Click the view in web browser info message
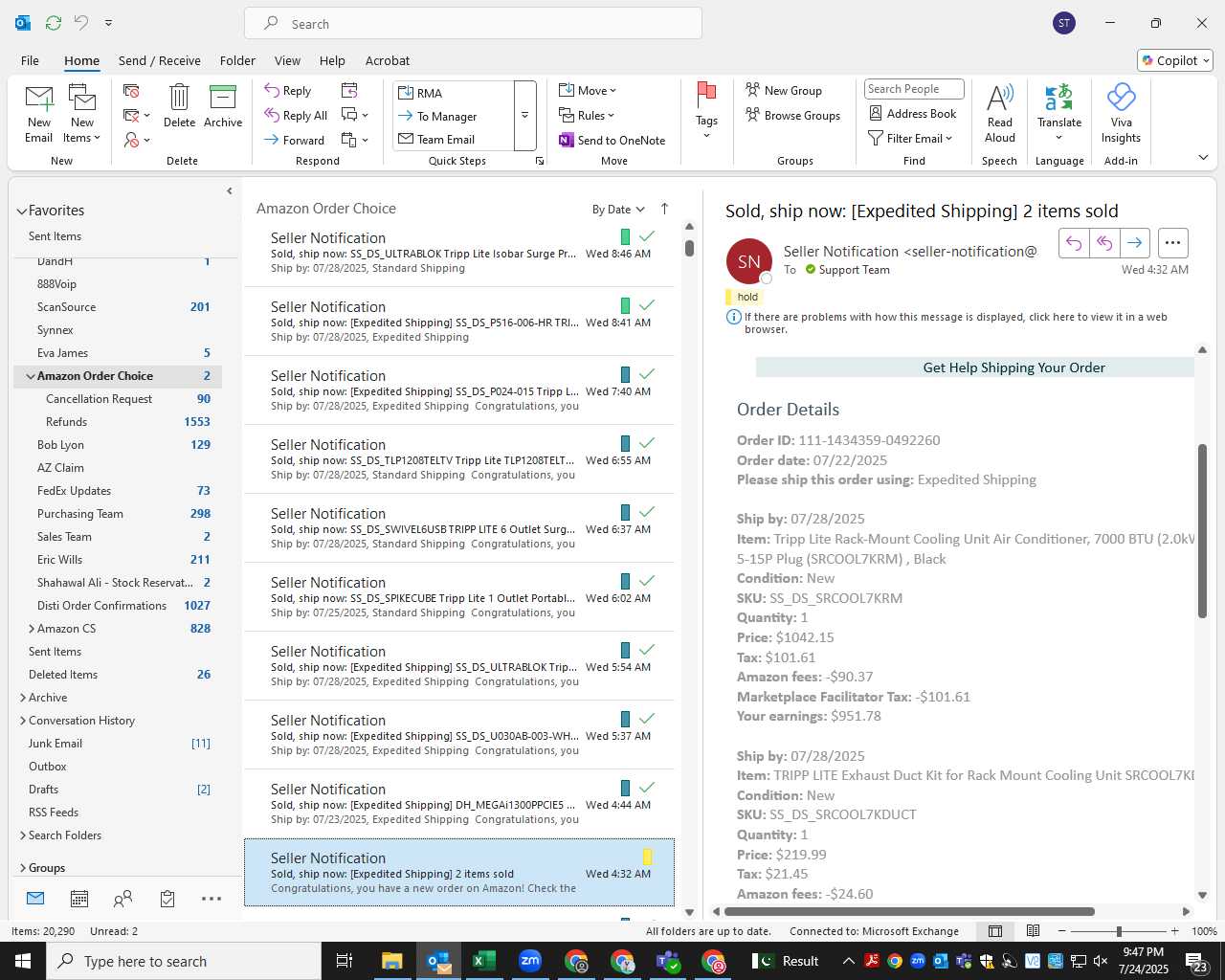Image resolution: width=1225 pixels, height=980 pixels. [x=956, y=323]
